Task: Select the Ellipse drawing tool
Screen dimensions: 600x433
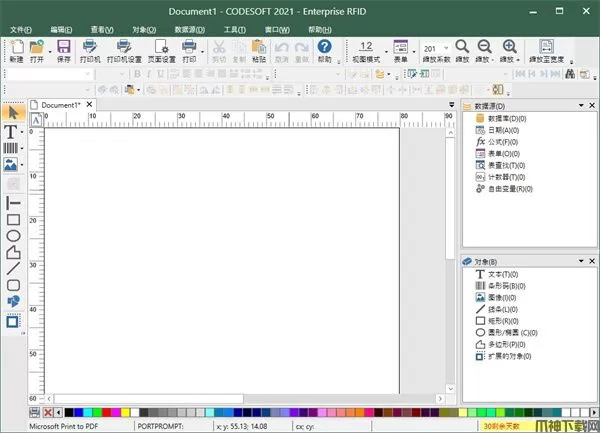Action: pyautogui.click(x=13, y=235)
